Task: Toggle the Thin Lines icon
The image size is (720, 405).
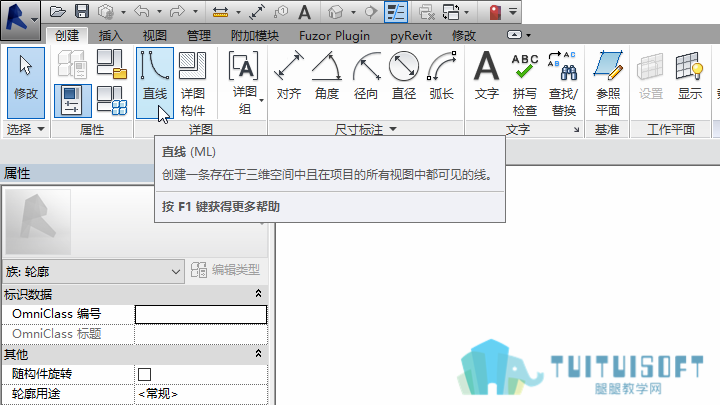Action: coord(396,12)
